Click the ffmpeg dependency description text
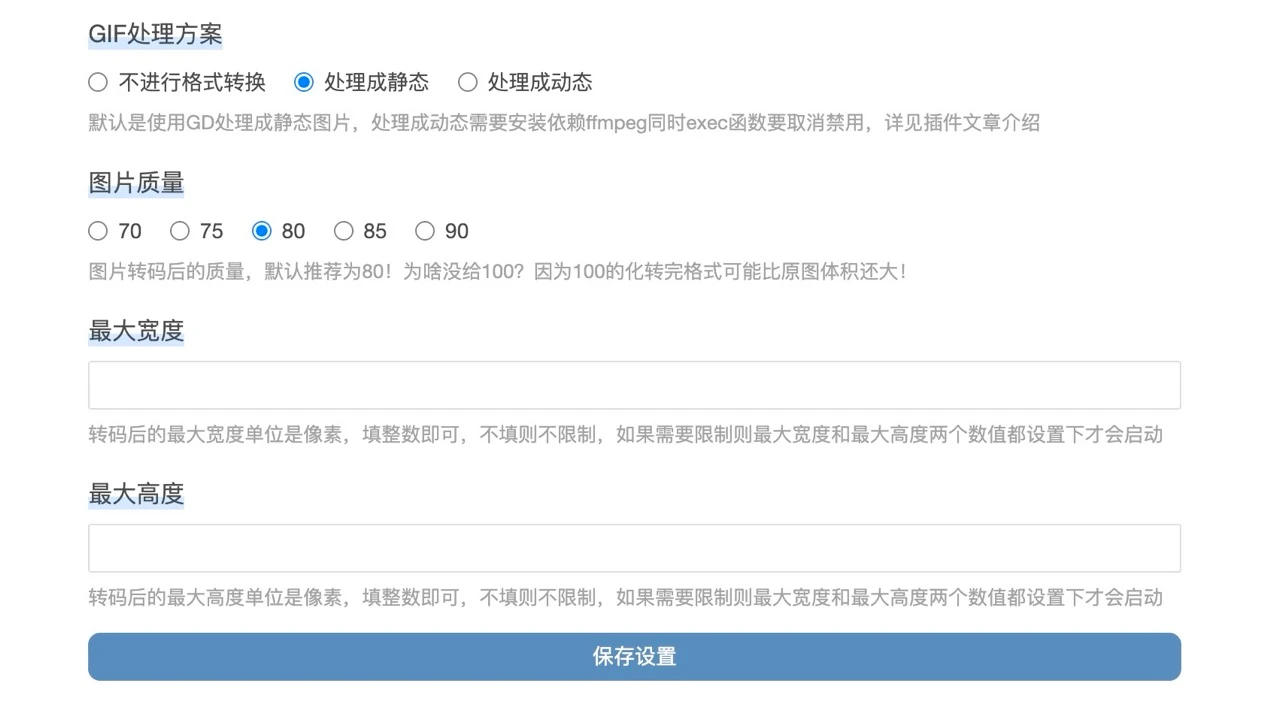This screenshot has height=705, width=1280. click(564, 123)
